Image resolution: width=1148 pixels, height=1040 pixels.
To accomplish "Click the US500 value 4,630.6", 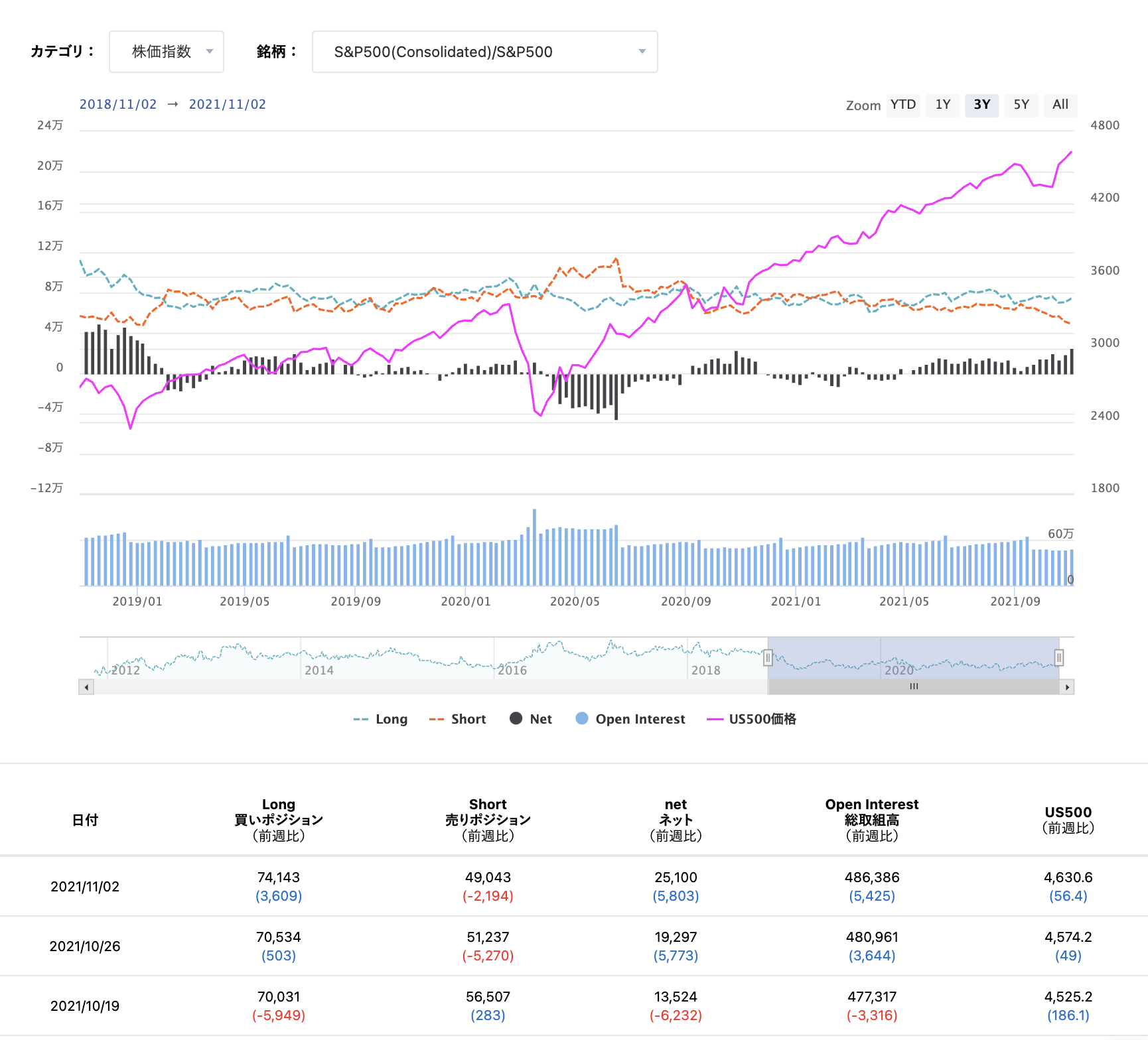I will point(1068,877).
